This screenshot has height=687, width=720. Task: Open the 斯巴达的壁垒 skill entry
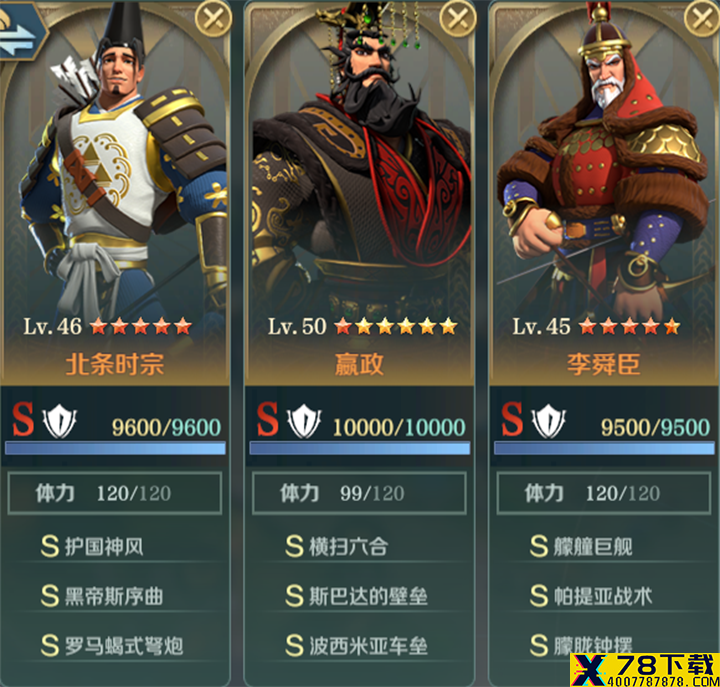pyautogui.click(x=356, y=596)
